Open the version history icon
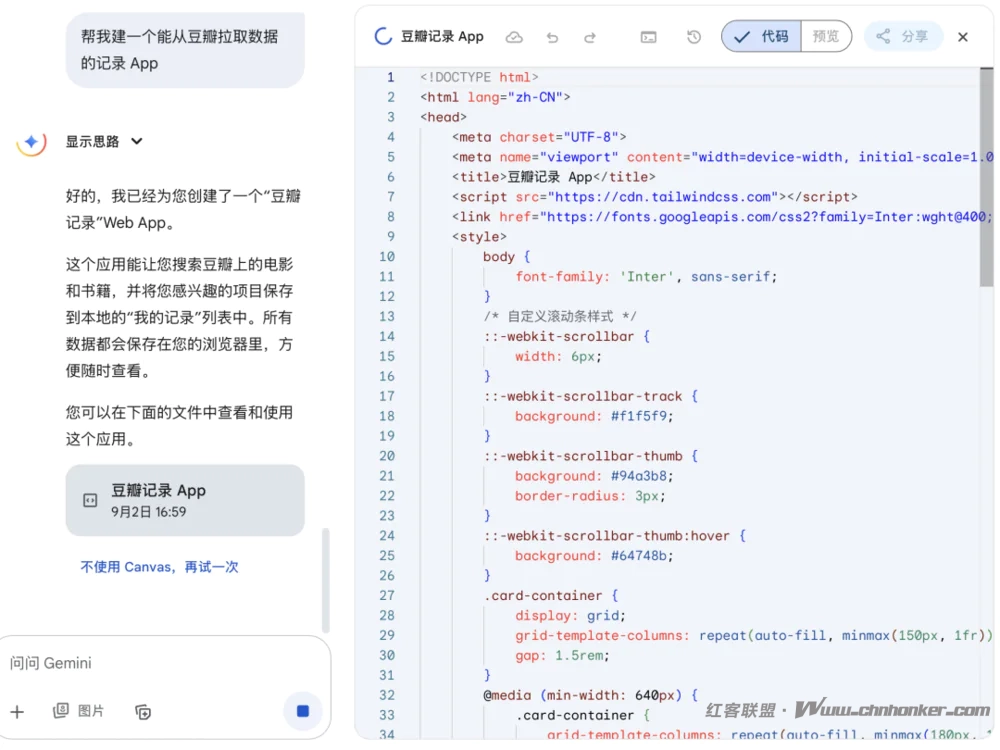1000x750 pixels. [x=694, y=37]
